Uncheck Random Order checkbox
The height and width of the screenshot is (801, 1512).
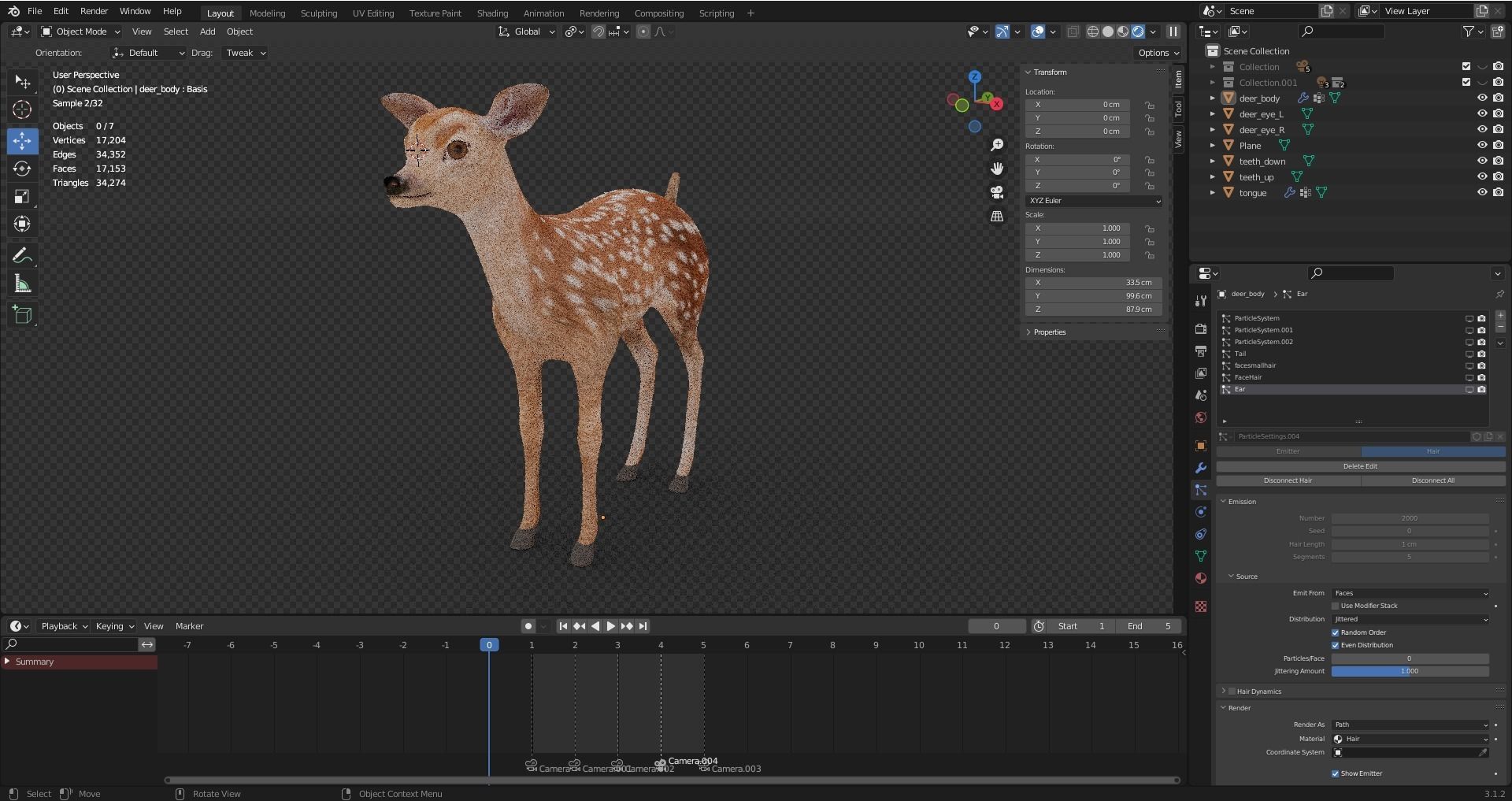(1336, 632)
